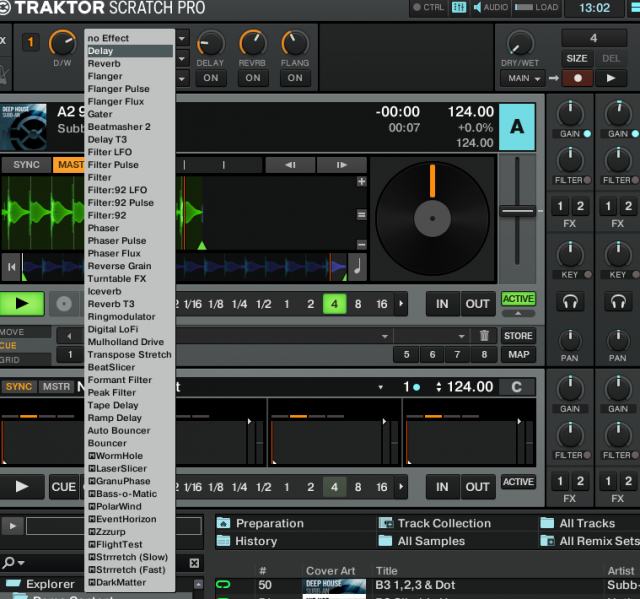Open the first effect slot dropdown arrow
Image resolution: width=640 pixels, height=599 pixels.
(x=182, y=39)
